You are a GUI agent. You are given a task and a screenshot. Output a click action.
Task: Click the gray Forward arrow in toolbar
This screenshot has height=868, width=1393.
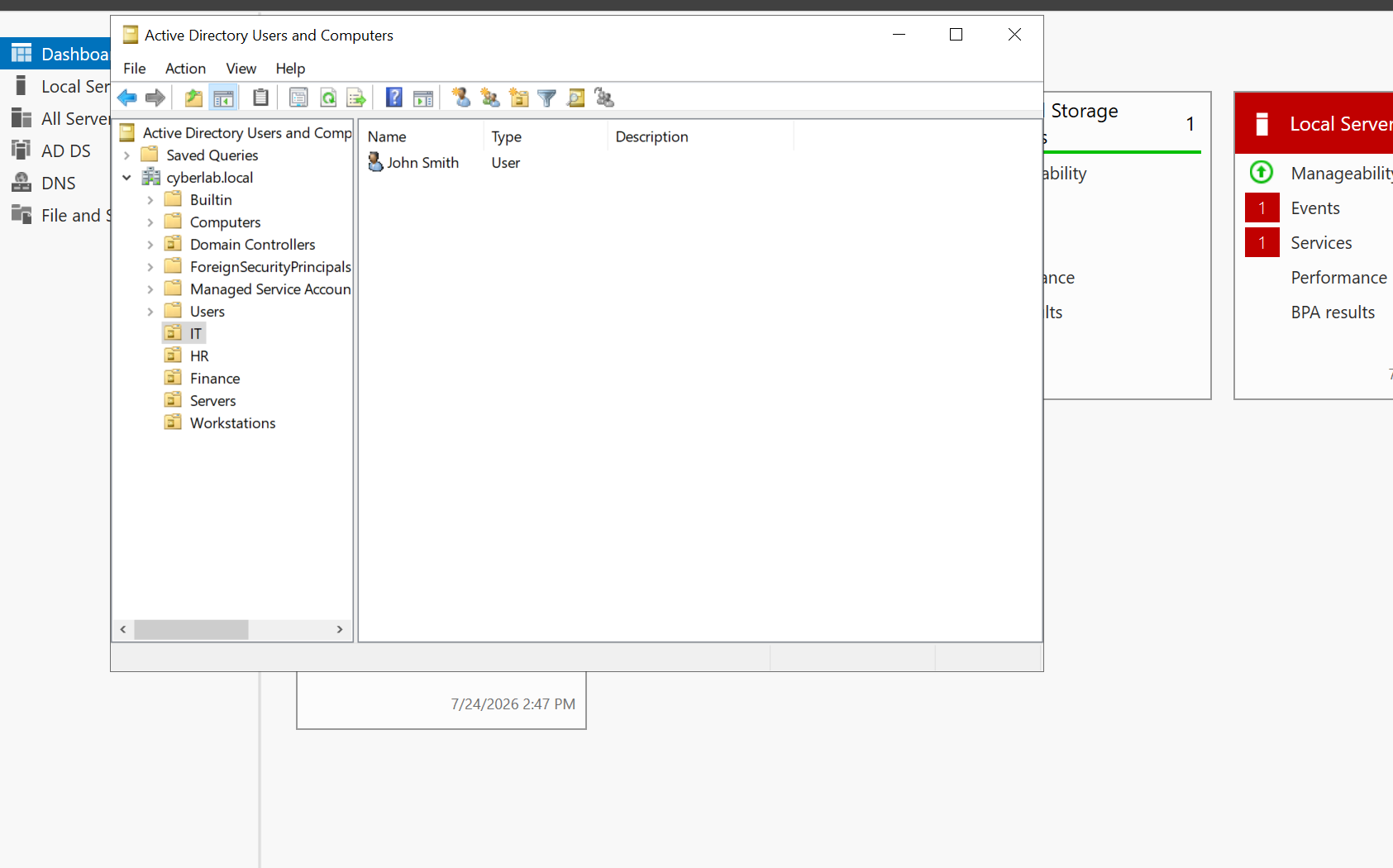155,98
